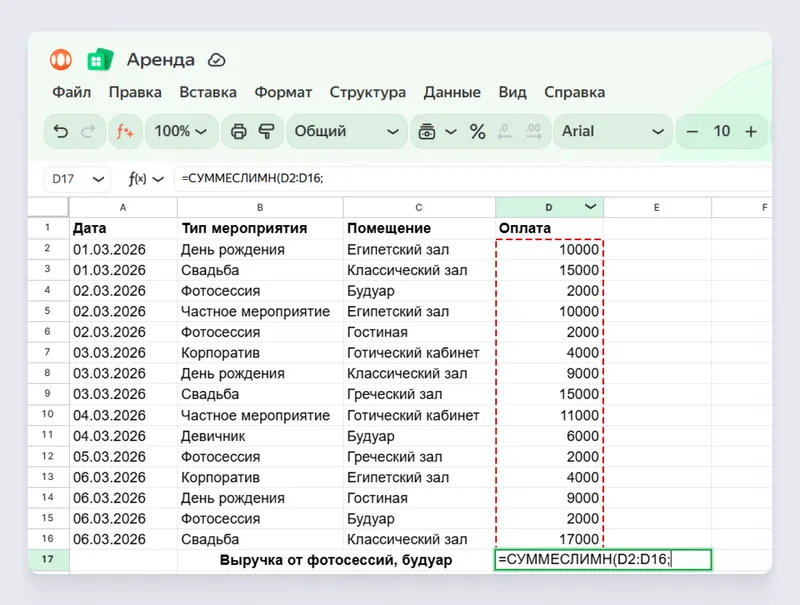
Task: Select column C header
Action: [x=419, y=207]
